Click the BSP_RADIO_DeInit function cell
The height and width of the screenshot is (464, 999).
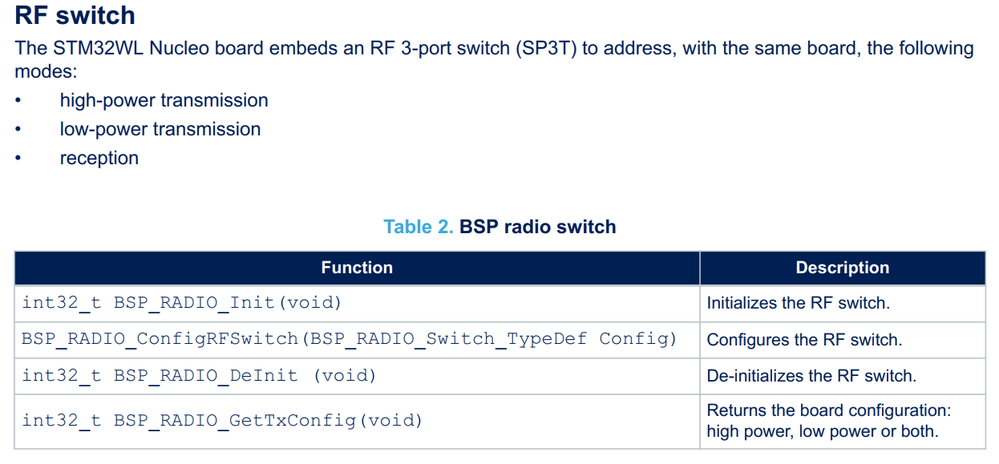coord(357,375)
